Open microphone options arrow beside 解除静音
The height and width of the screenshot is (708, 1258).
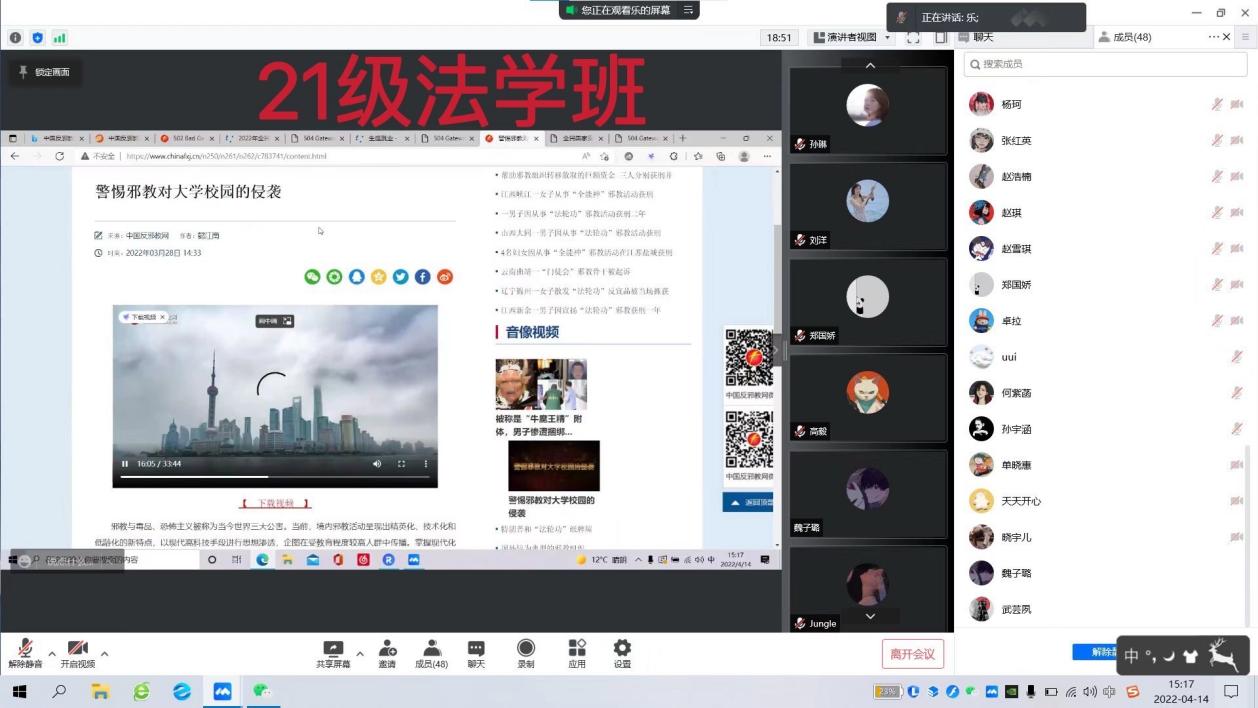pyautogui.click(x=52, y=654)
